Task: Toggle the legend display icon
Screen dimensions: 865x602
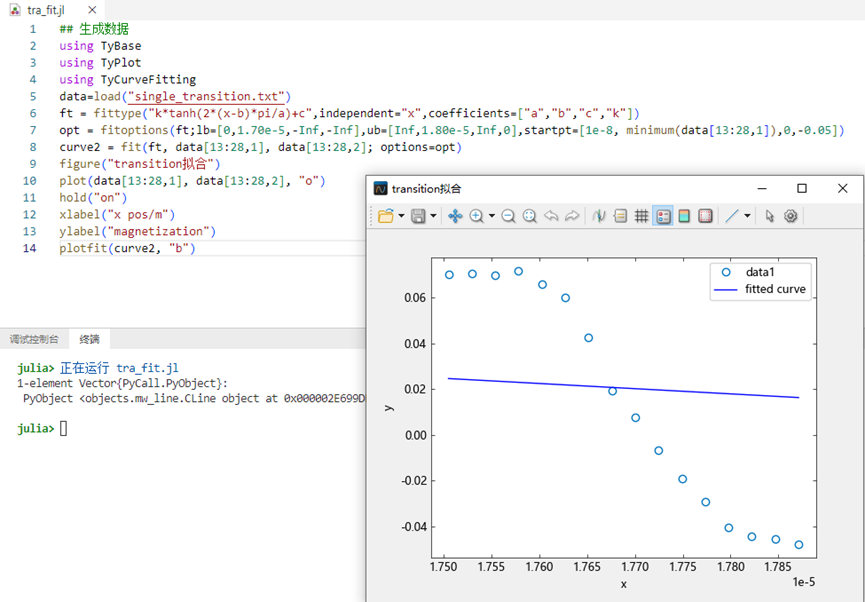Action: pos(663,216)
